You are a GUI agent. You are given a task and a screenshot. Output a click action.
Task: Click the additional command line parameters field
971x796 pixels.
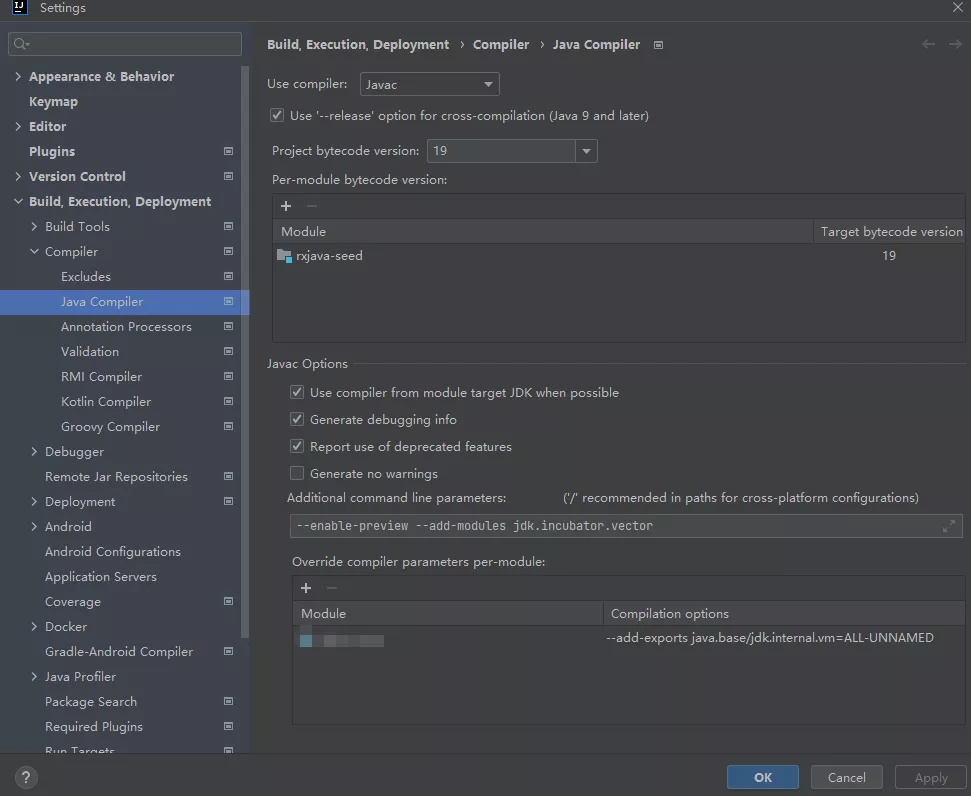coord(626,526)
